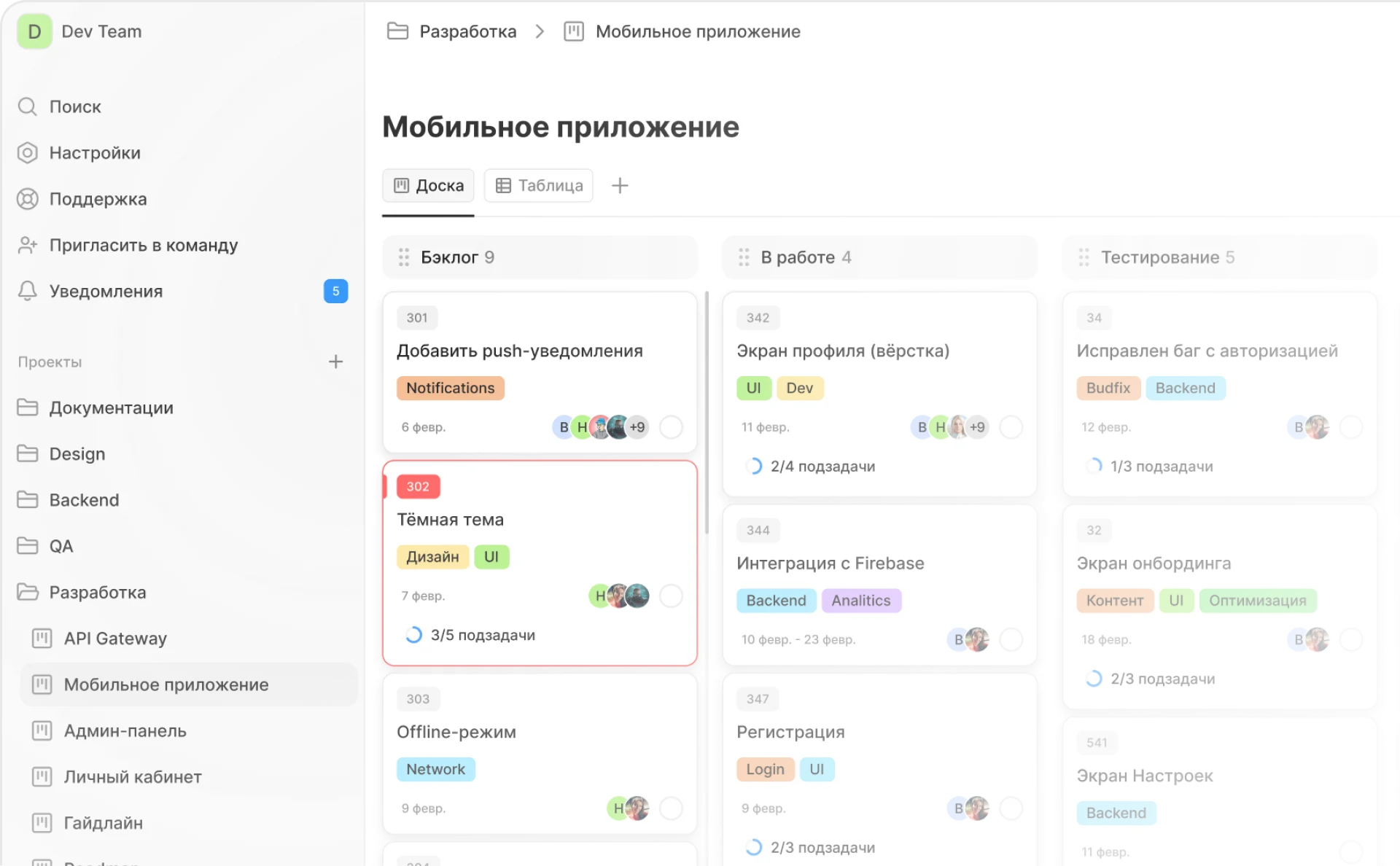1400x866 pixels.
Task: Click the Тестирование column drag handle
Action: 1084,257
